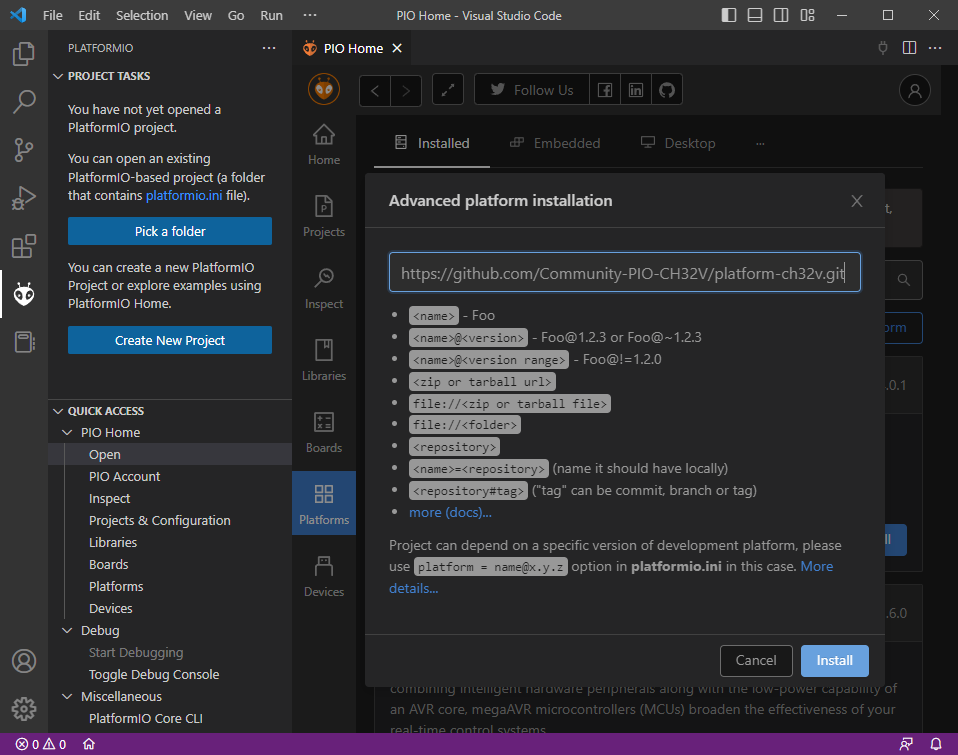
Task: Click the PlatformIO logo in PIO Home
Action: [324, 90]
